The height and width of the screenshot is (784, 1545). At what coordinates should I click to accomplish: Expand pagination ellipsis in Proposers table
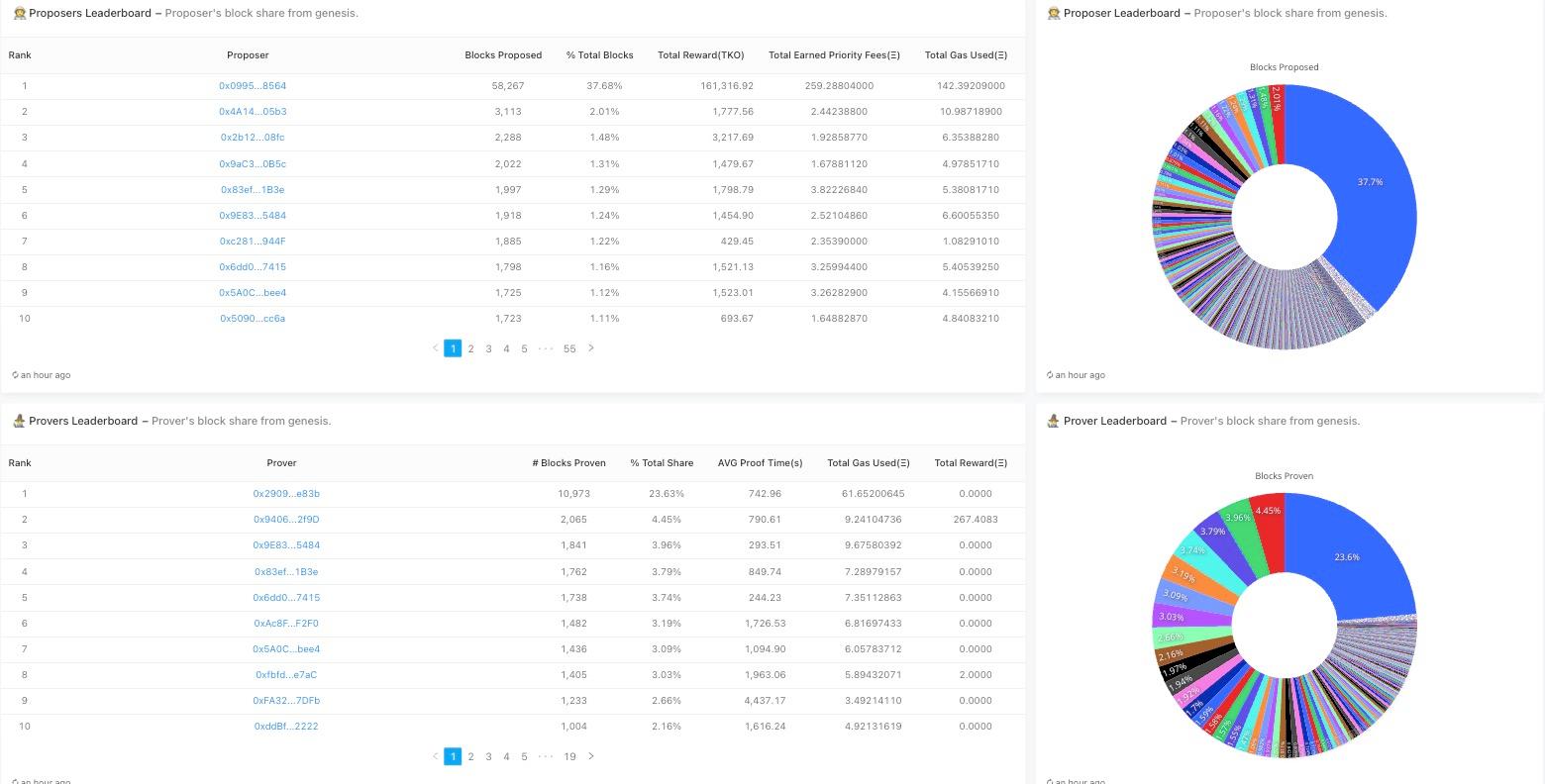546,348
